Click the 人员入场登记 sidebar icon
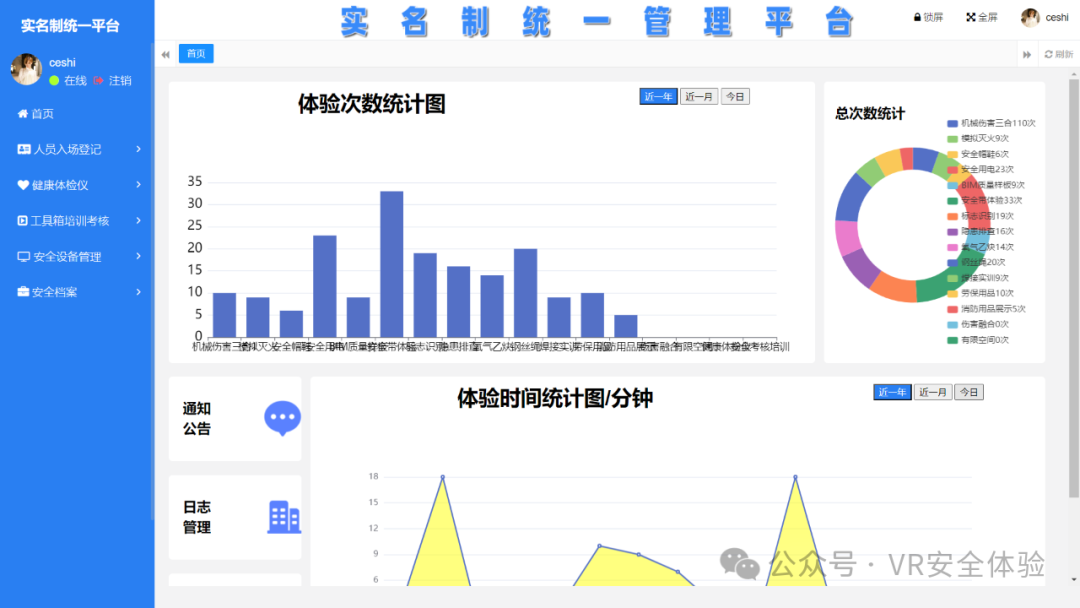 pos(22,149)
